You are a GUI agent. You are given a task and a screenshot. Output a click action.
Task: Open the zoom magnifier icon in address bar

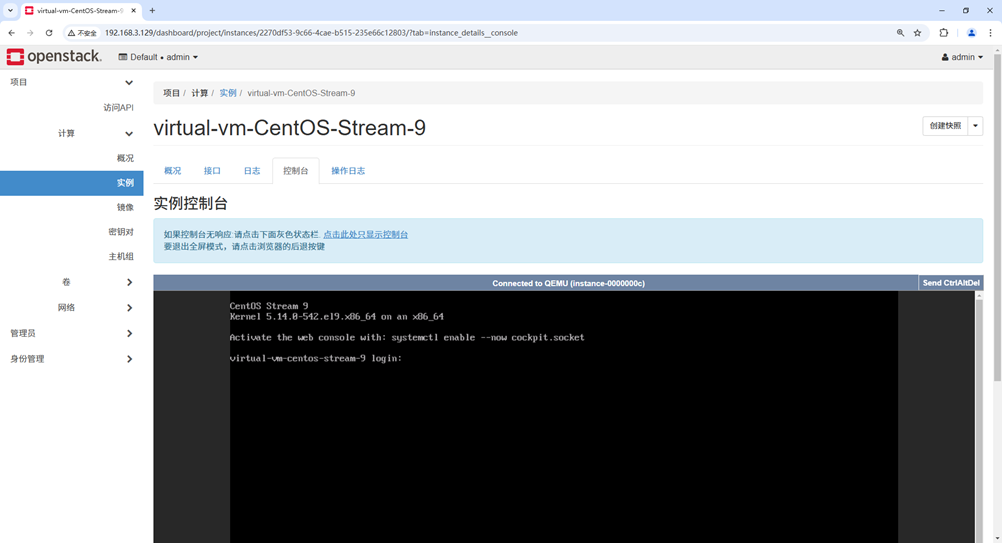(900, 33)
